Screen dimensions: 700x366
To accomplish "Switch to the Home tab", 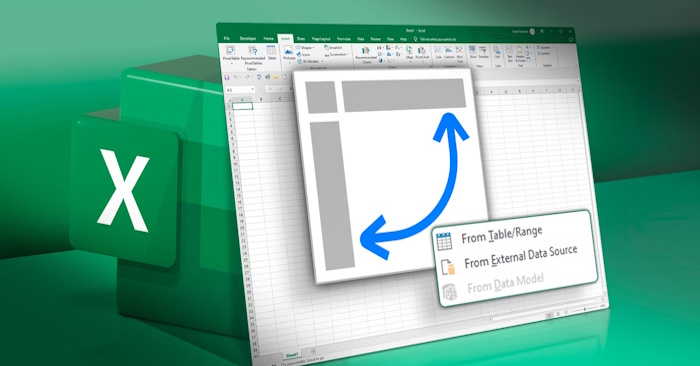I will tap(268, 38).
